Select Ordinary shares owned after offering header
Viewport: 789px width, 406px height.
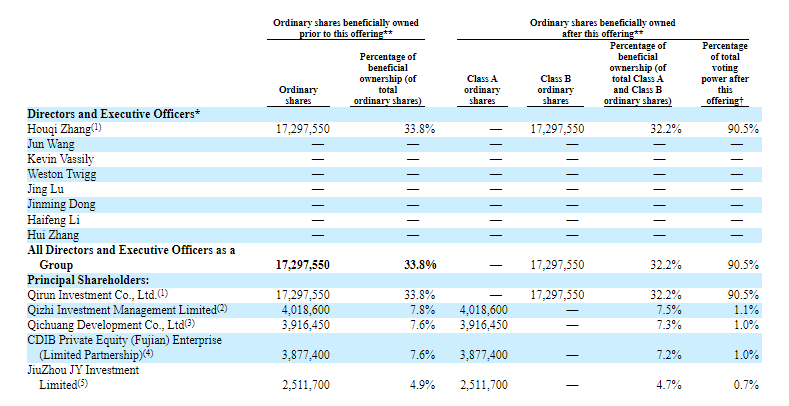pos(602,28)
